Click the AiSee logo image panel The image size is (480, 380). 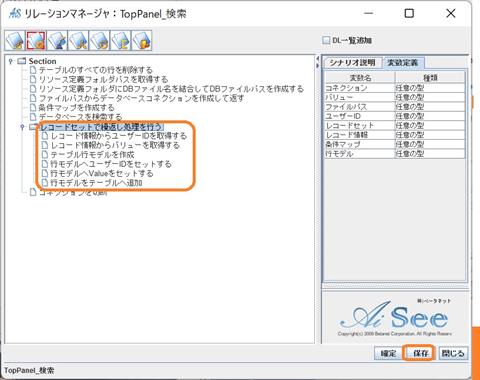tap(395, 318)
